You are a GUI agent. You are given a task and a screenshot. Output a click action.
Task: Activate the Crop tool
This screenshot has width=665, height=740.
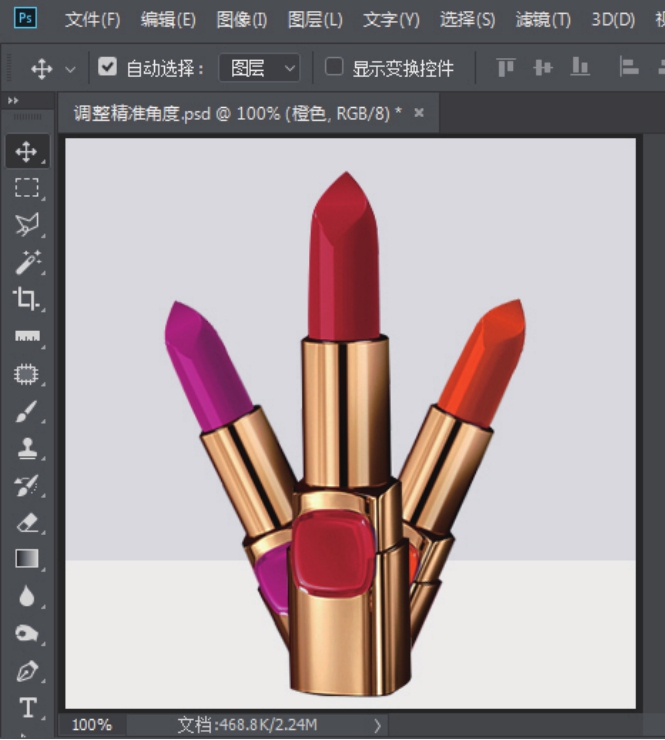[26, 299]
